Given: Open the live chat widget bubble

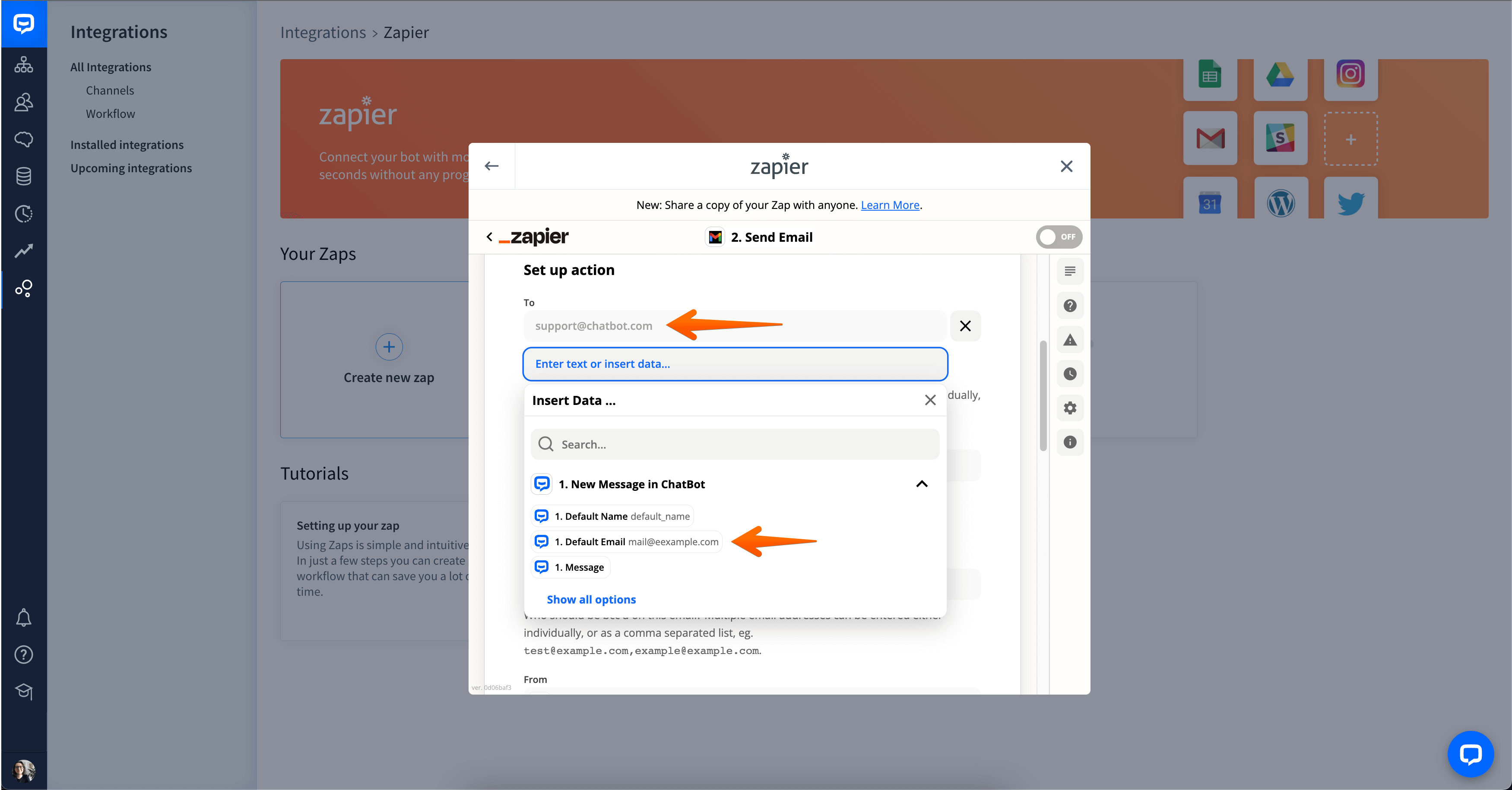Looking at the screenshot, I should point(1471,754).
